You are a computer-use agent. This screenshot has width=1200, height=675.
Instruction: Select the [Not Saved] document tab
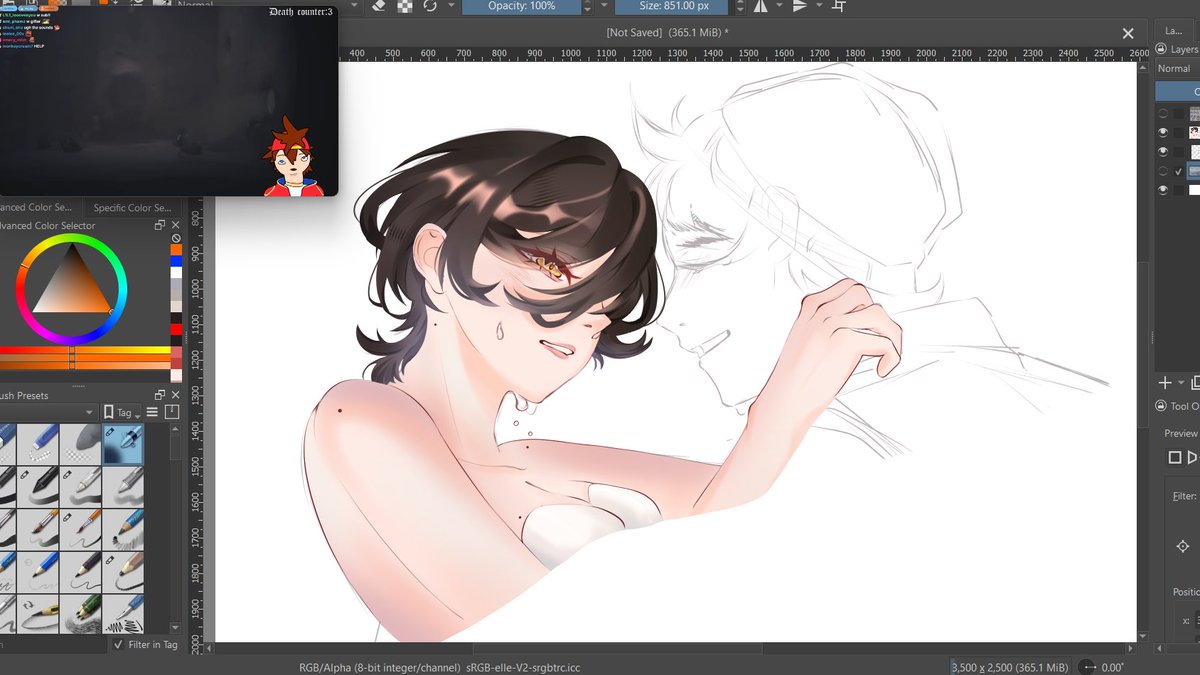[667, 32]
